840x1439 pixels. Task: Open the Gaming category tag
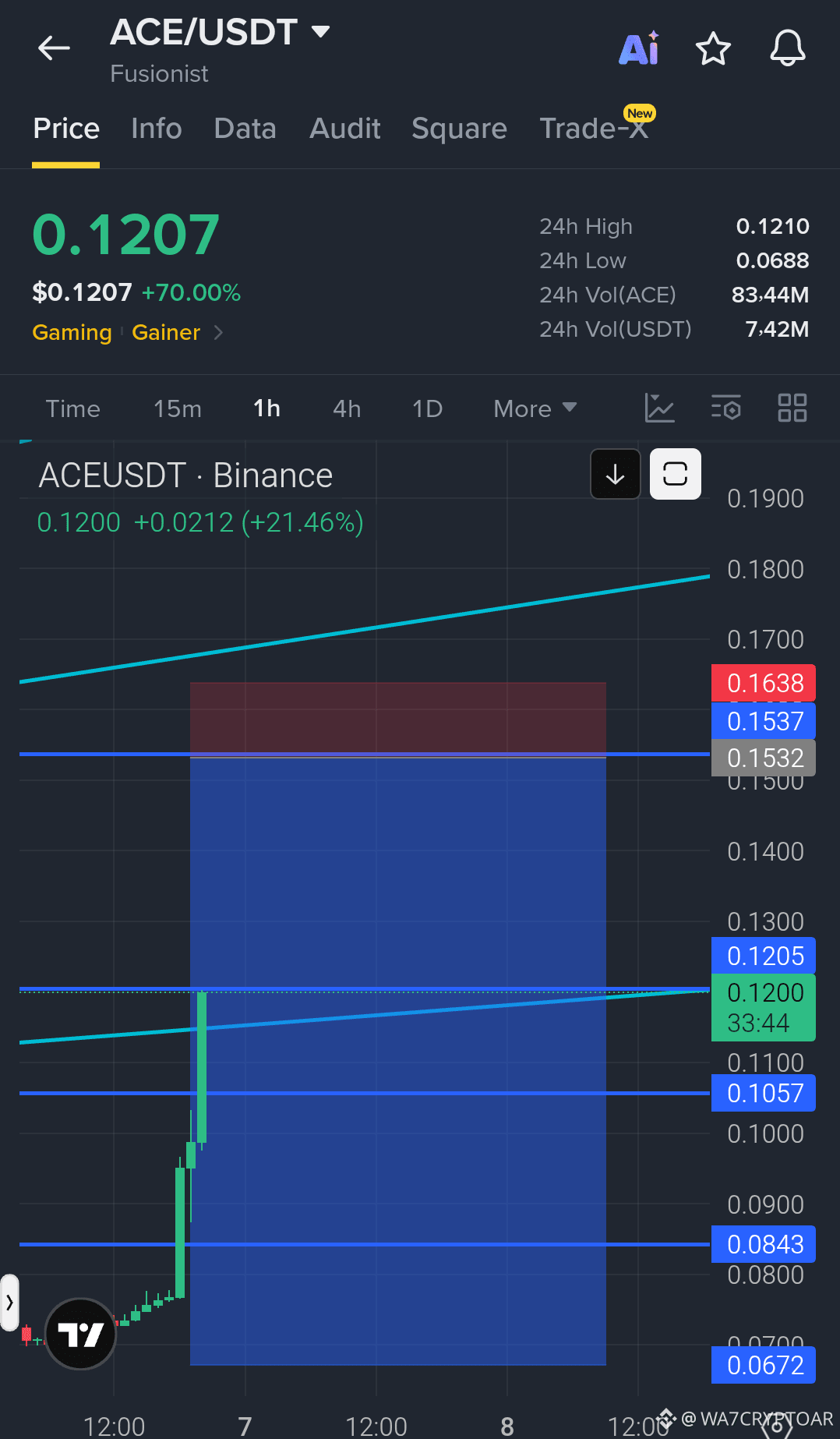[x=72, y=333]
